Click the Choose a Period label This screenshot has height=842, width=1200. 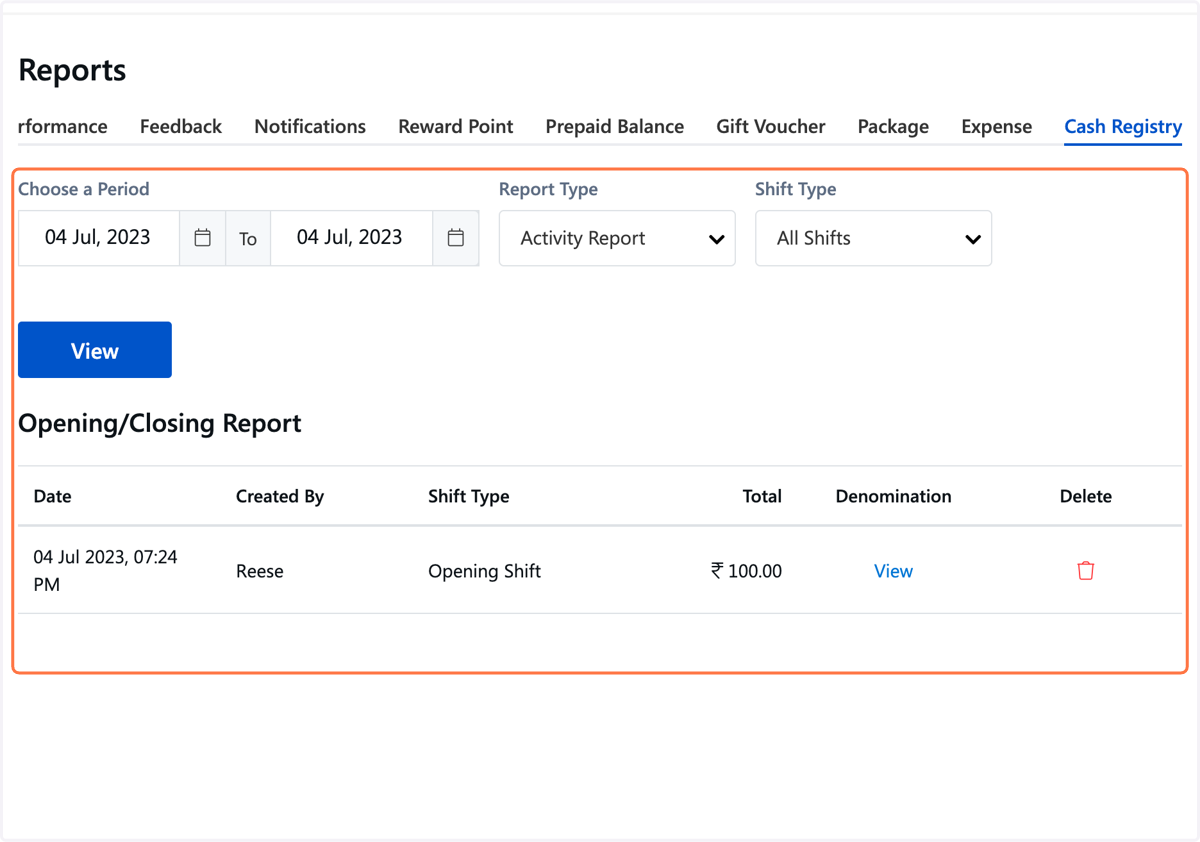click(x=84, y=189)
